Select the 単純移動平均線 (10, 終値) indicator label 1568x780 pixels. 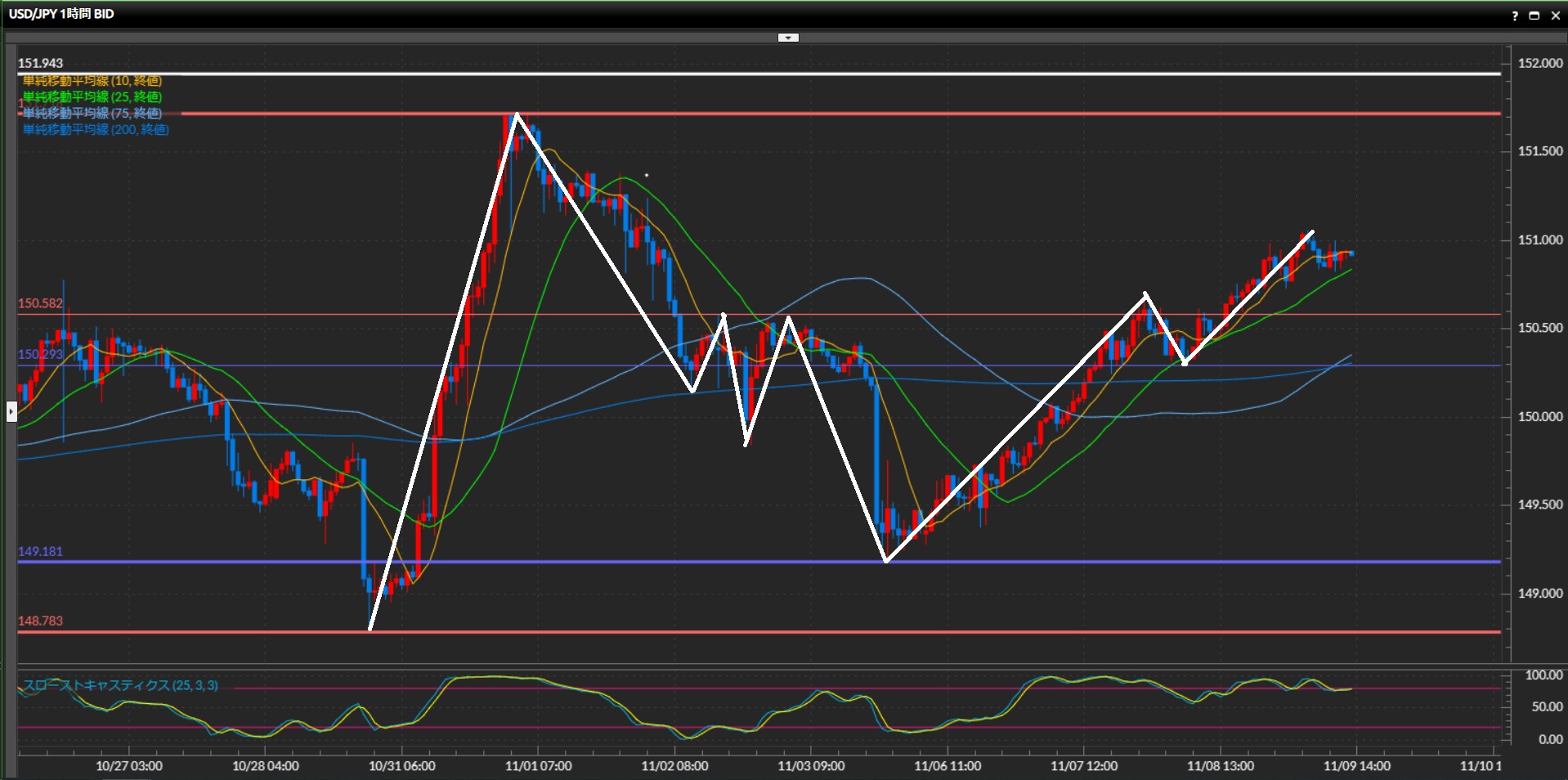tap(92, 81)
